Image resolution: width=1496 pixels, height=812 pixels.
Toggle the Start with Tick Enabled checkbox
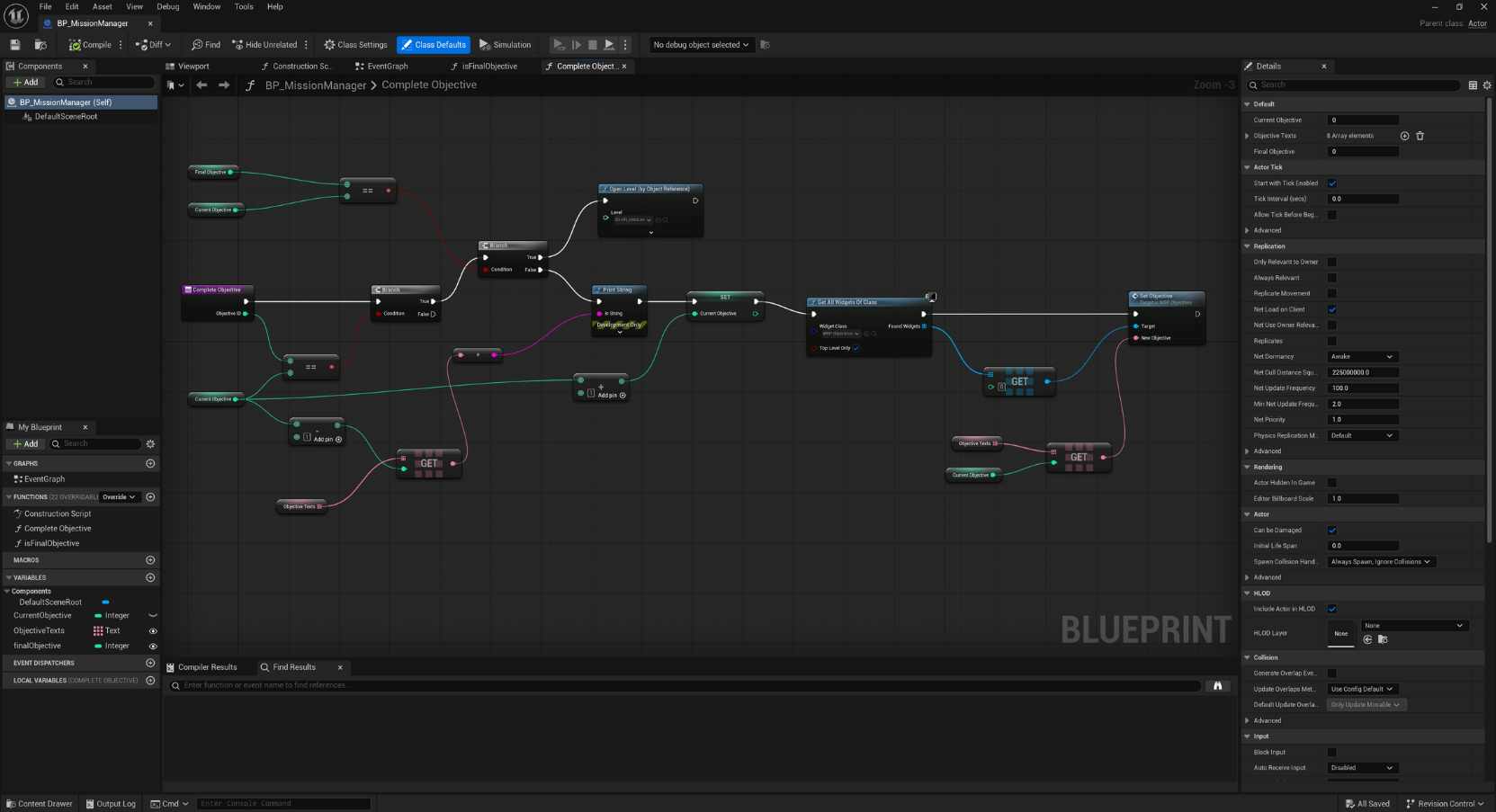tap(1332, 183)
